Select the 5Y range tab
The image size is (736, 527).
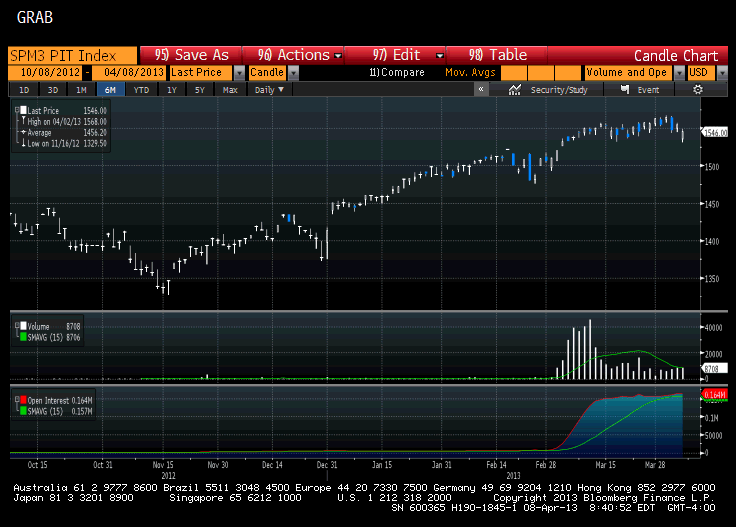click(x=200, y=90)
